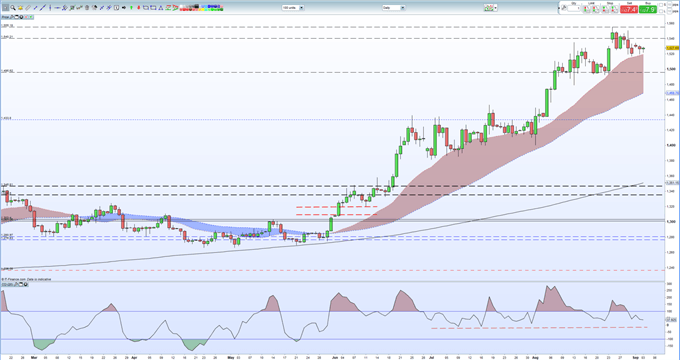The image size is (680, 360).
Task: Click the trash delete drawings icon
Action: [87, 8]
